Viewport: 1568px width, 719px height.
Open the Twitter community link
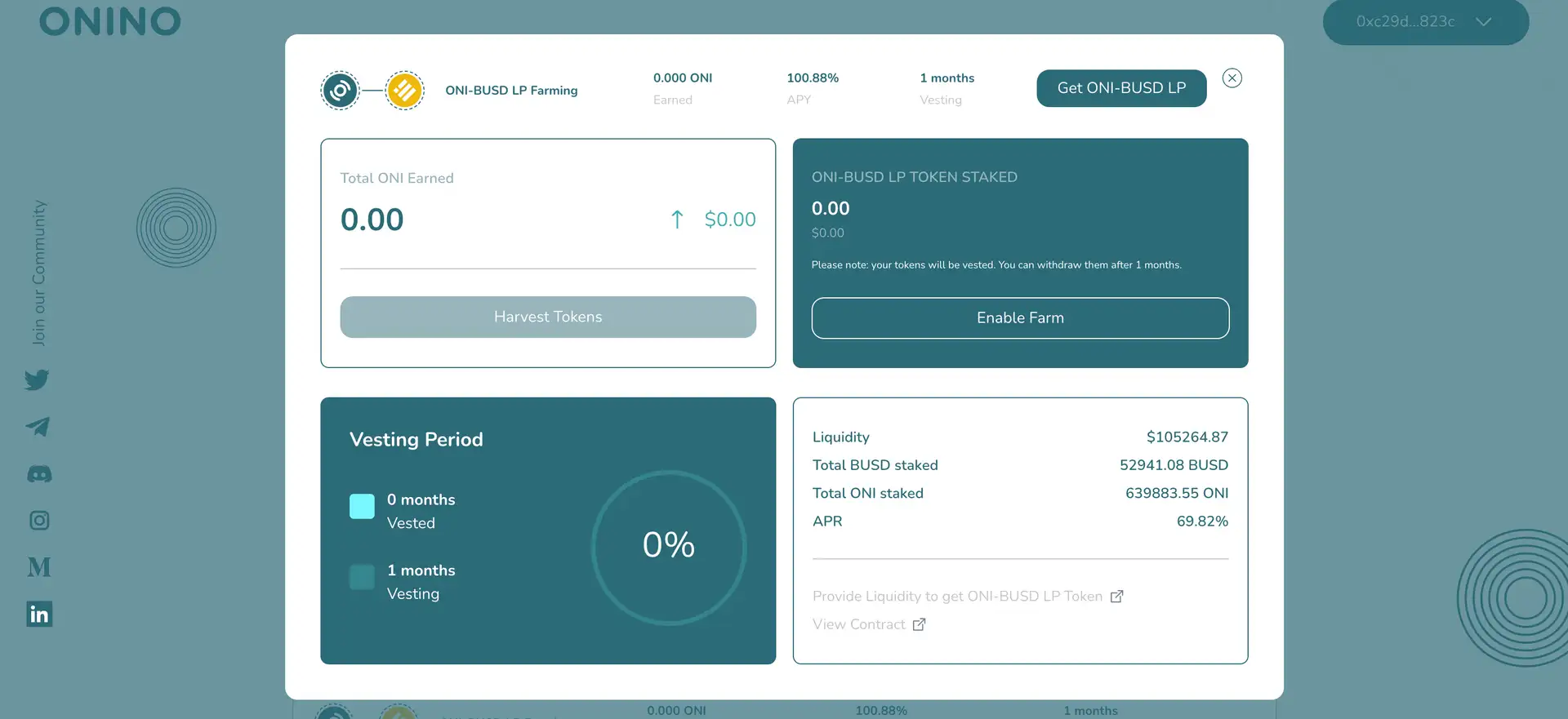point(37,380)
